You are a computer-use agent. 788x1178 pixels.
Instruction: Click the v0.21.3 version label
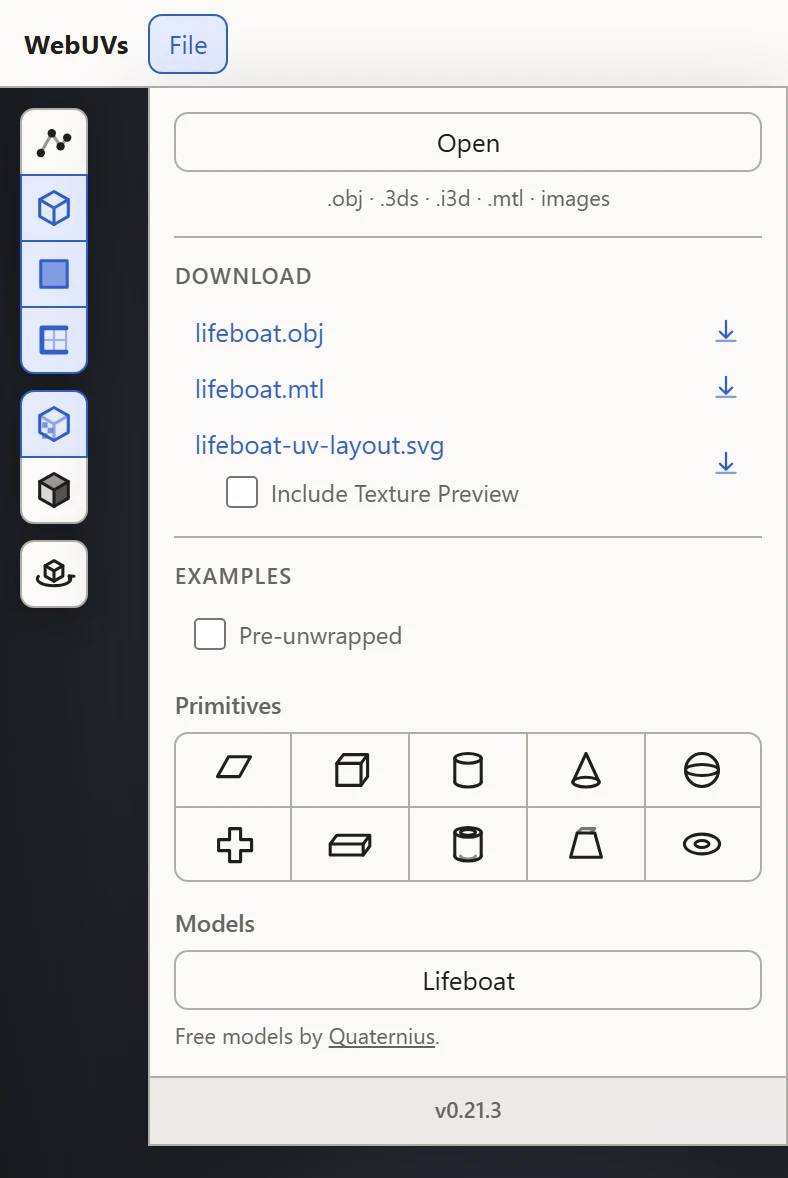click(468, 1110)
